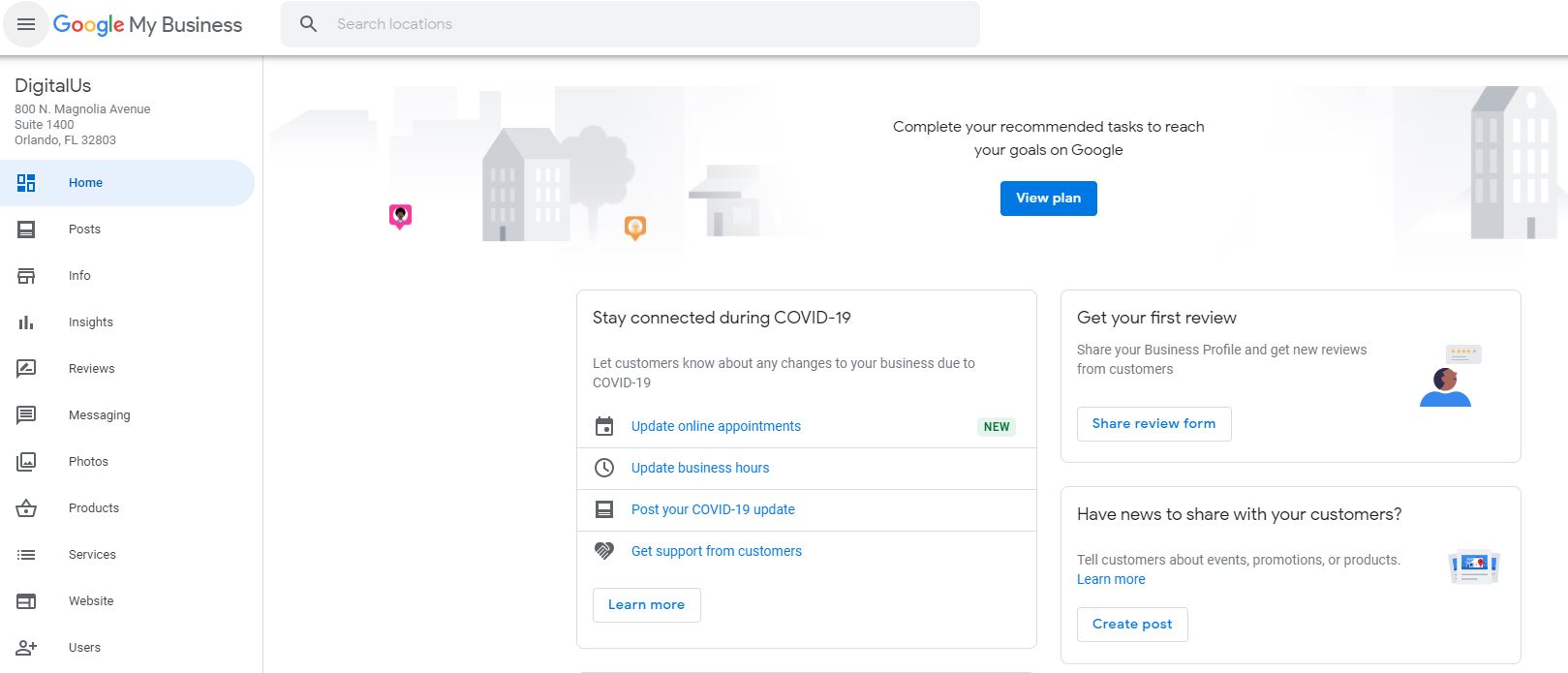Click the NEW badge on appointments row

pyautogui.click(x=997, y=427)
